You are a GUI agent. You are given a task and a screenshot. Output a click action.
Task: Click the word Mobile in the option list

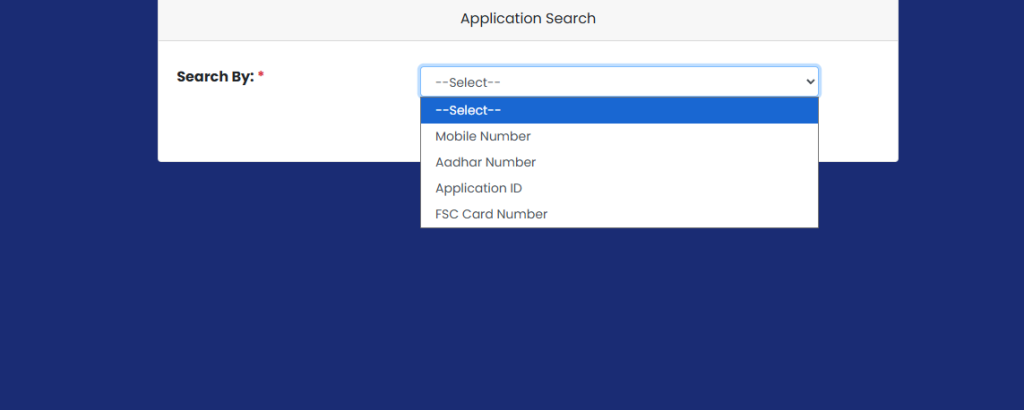[x=455, y=136]
